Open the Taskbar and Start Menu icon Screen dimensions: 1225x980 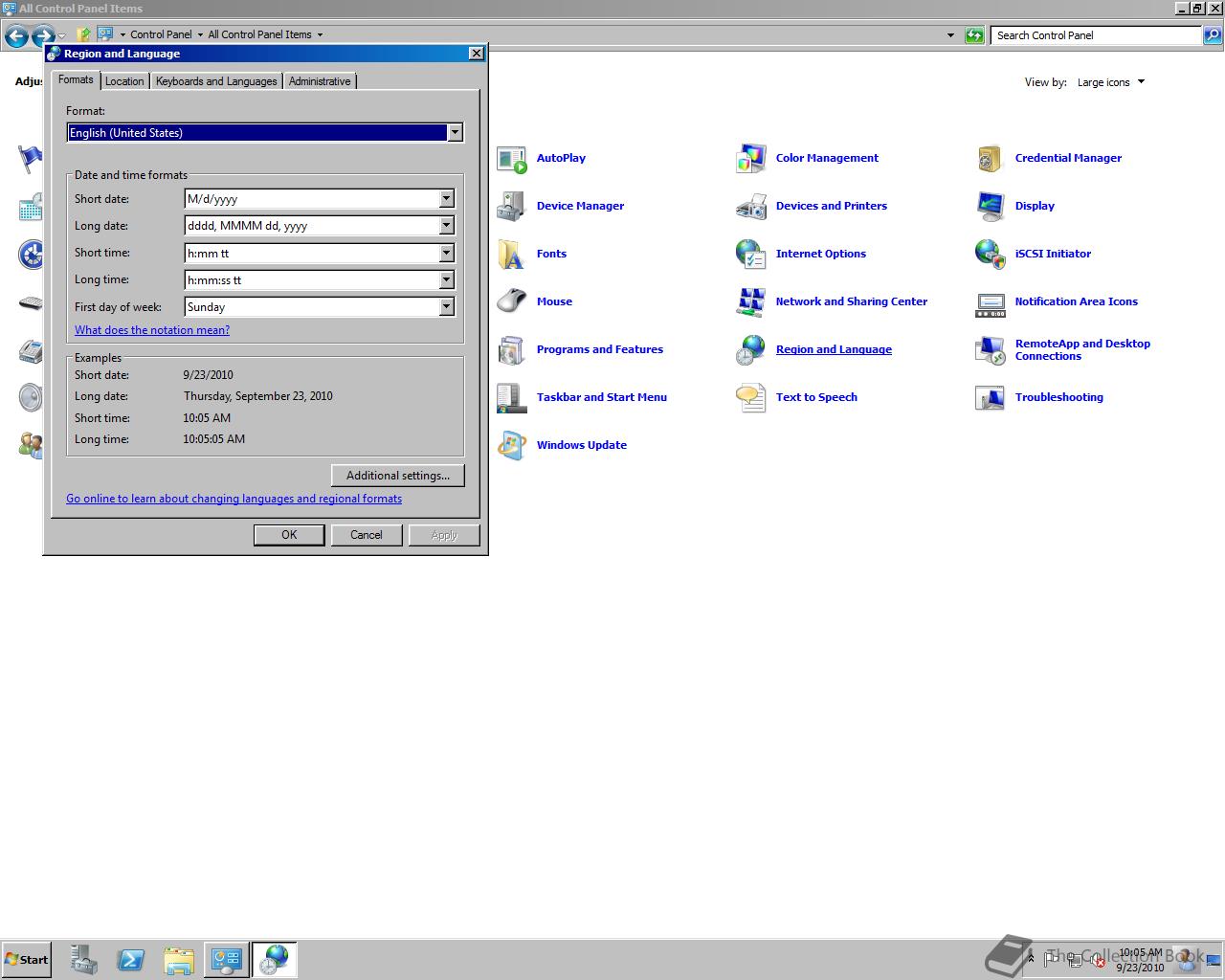512,398
